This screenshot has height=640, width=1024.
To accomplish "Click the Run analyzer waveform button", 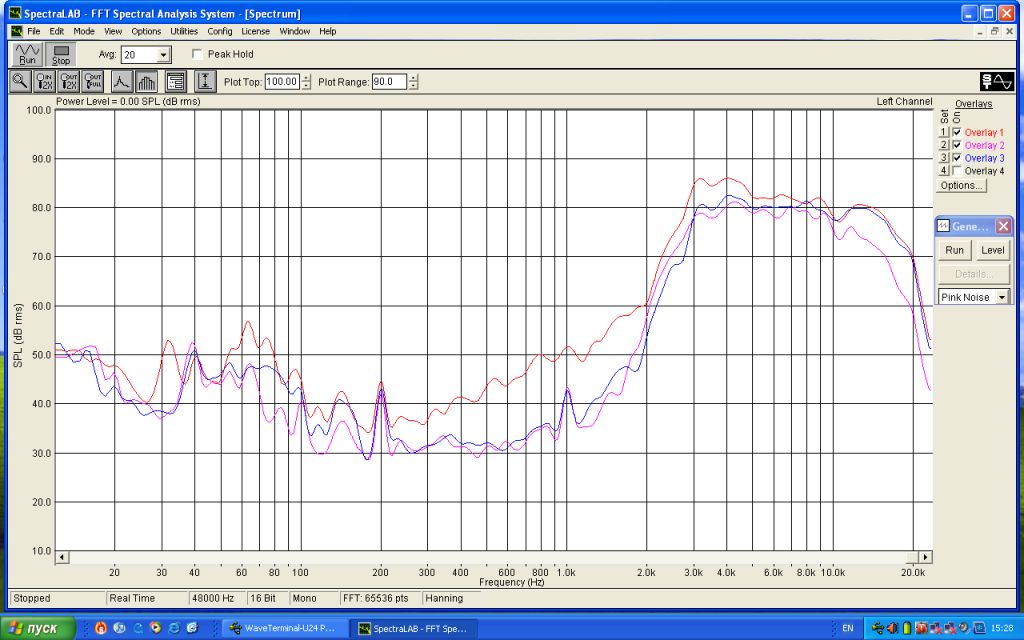I will [27, 54].
